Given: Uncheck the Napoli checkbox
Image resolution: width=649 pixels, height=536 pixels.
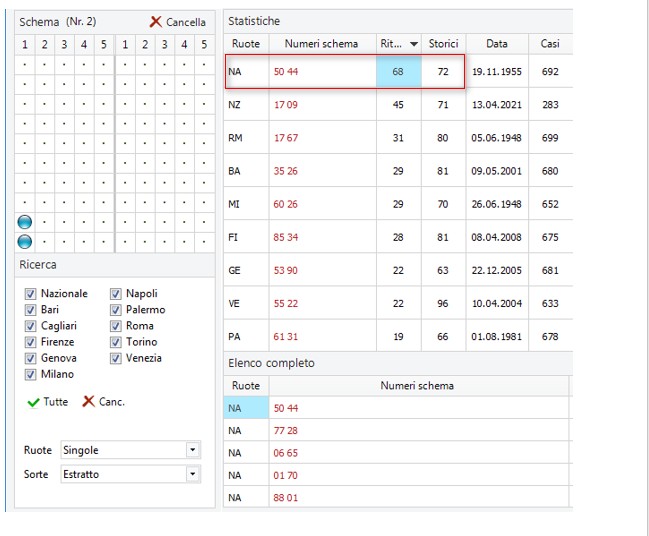Looking at the screenshot, I should coord(115,294).
